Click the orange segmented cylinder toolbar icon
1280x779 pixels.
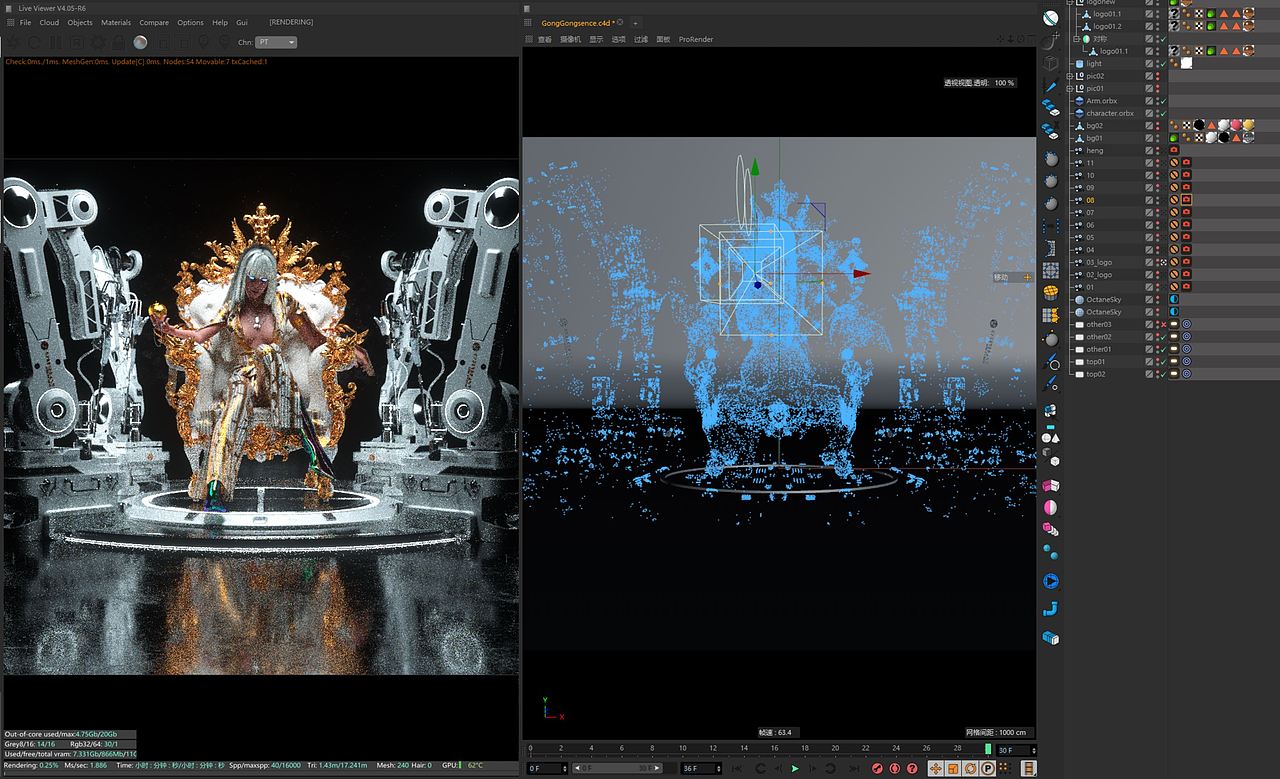coord(1051,293)
